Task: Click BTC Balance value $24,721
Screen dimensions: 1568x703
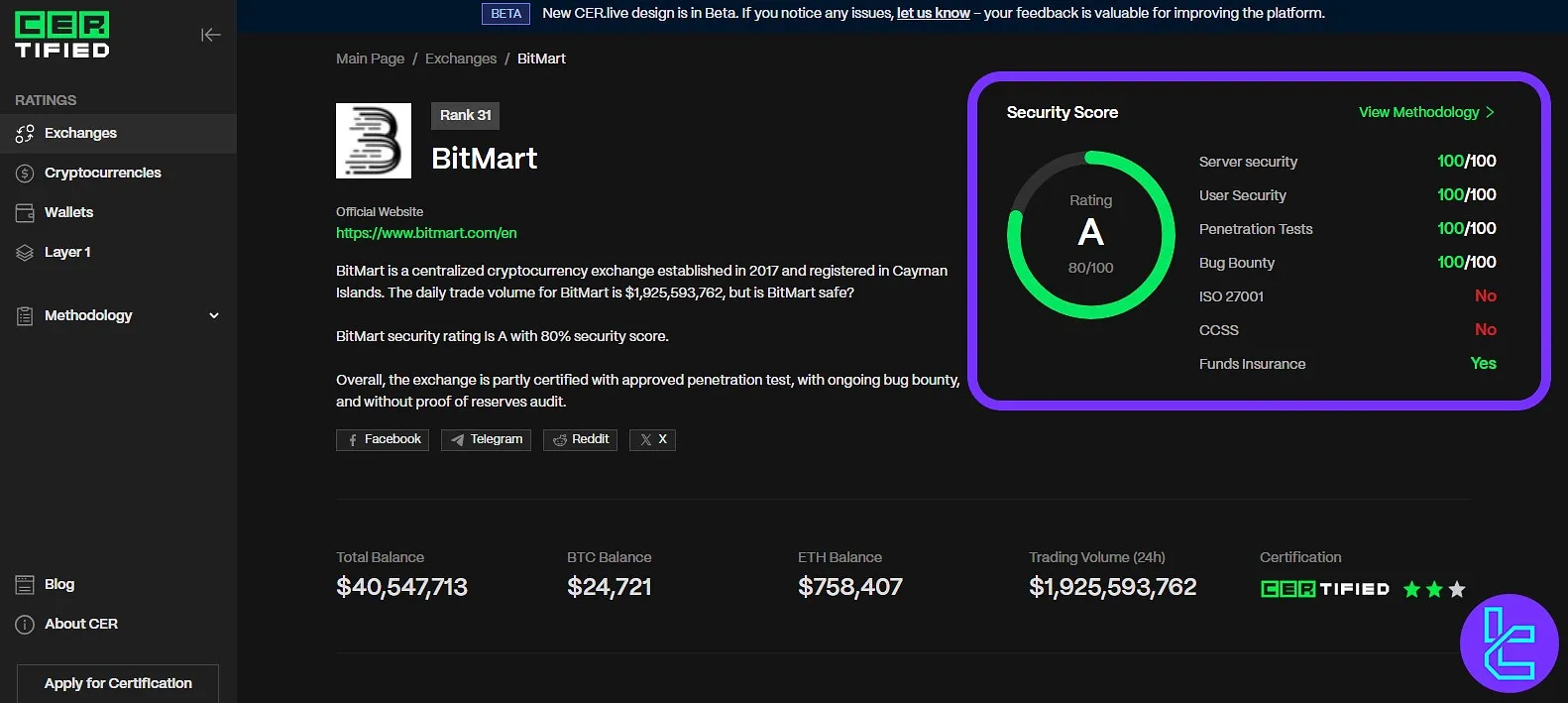Action: point(610,587)
